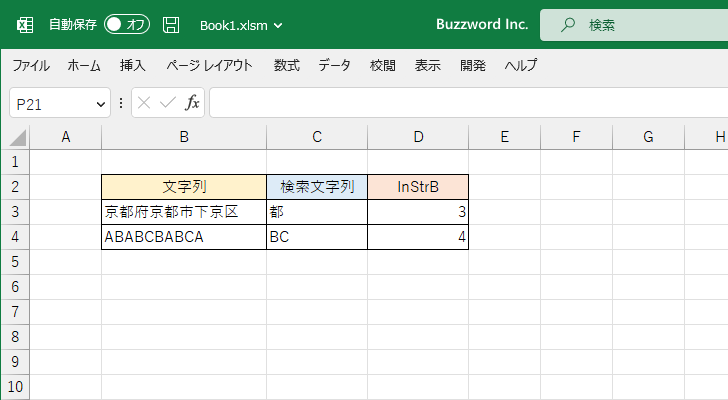Switch to the ホーム tab
The image size is (728, 400).
coord(84,65)
